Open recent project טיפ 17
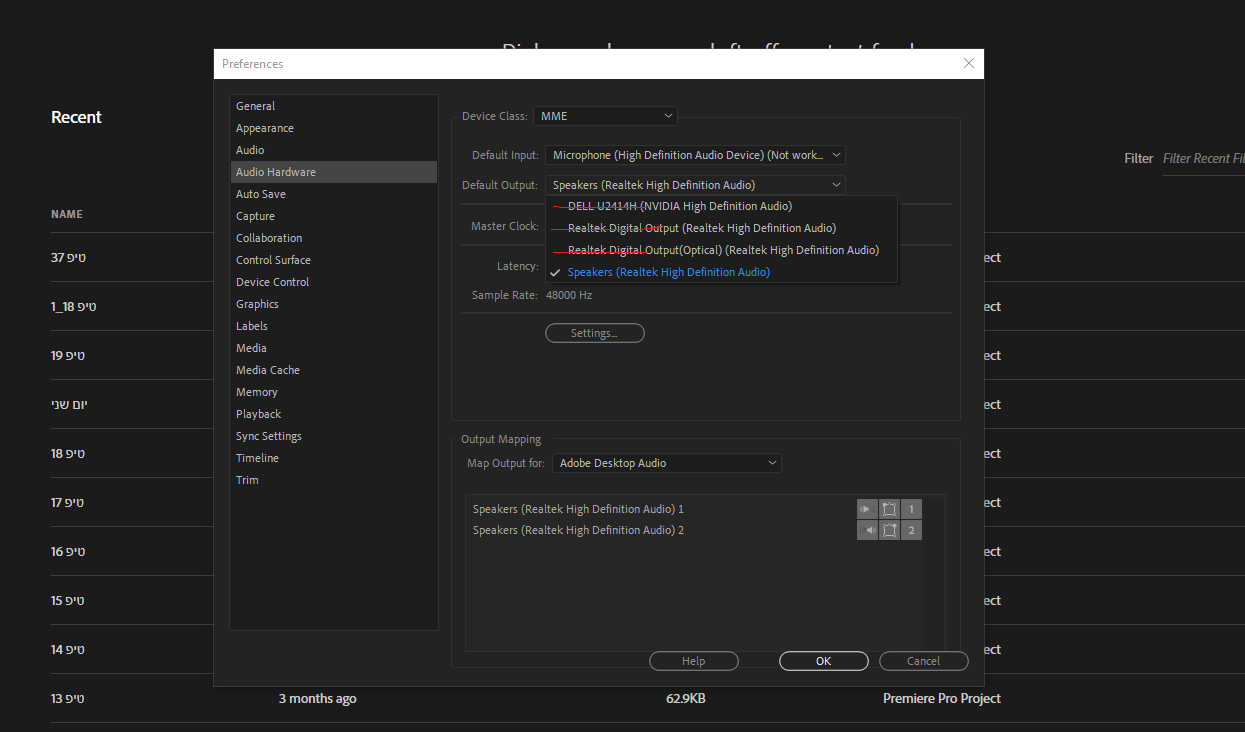Viewport: 1245px width, 732px height. pos(68,503)
